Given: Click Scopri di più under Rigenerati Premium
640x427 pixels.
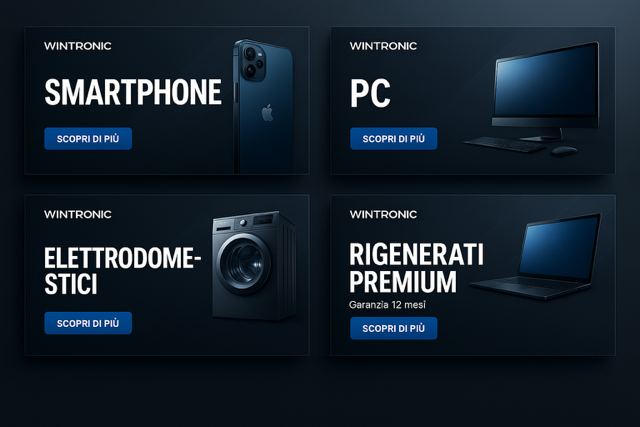Looking at the screenshot, I should 393,328.
